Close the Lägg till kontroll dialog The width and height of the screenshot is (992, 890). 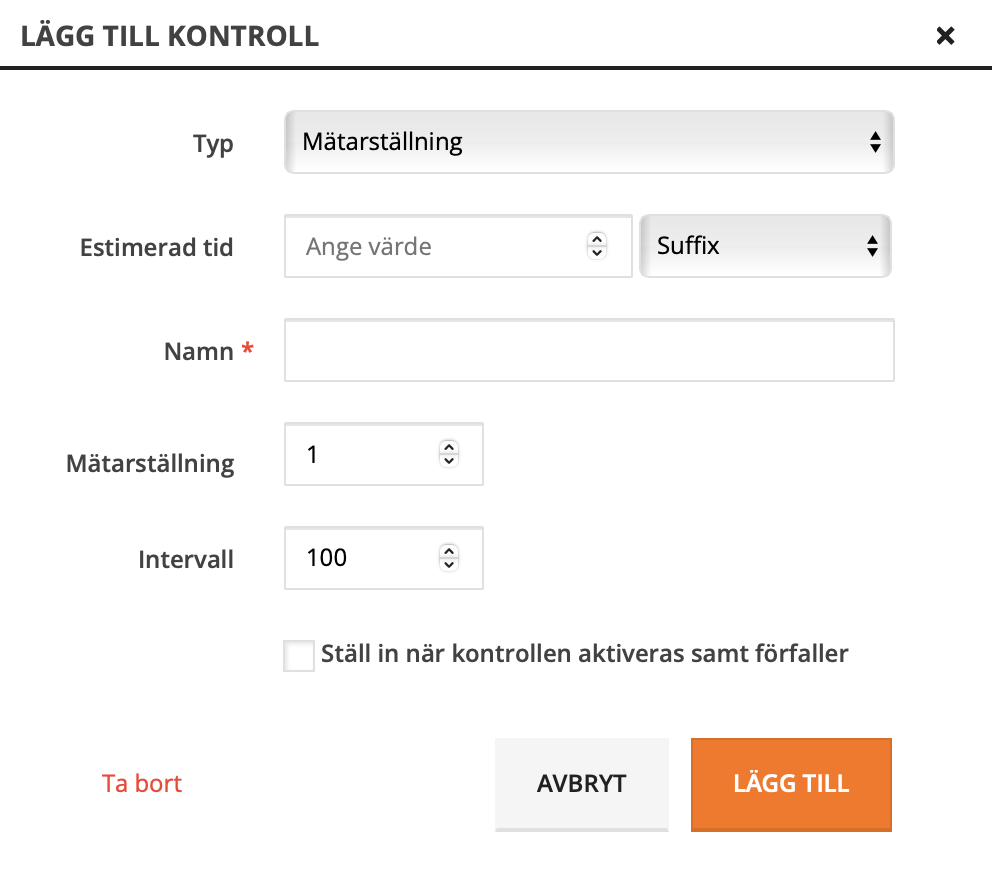tap(945, 37)
